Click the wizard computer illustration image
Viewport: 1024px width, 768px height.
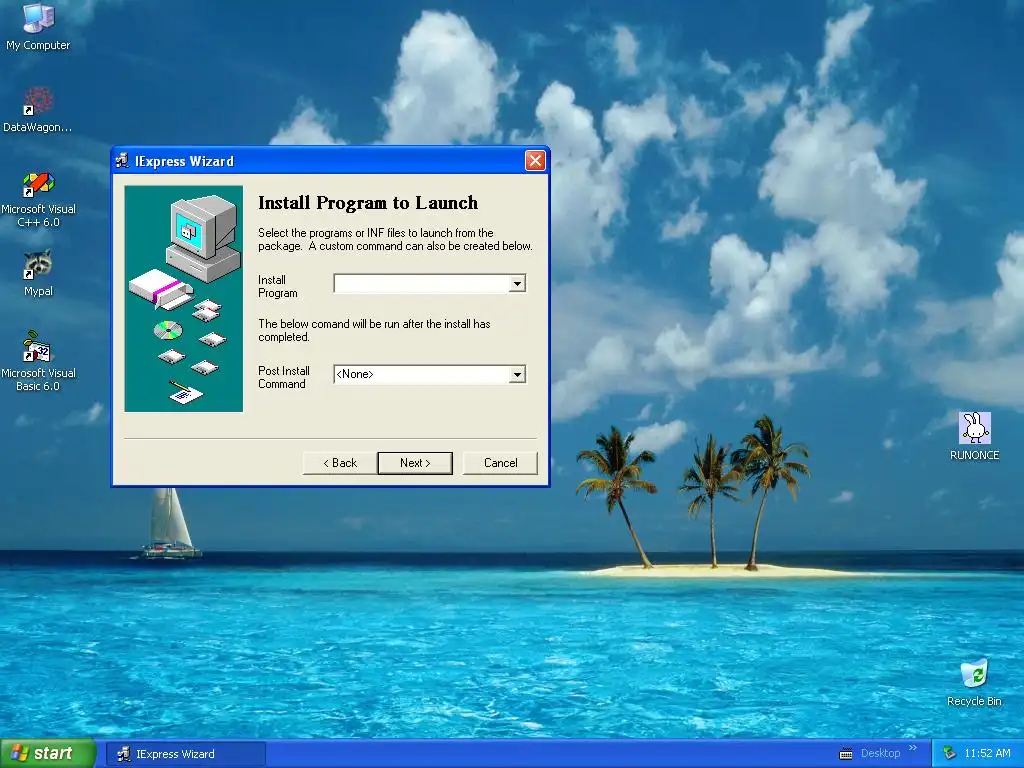point(184,298)
